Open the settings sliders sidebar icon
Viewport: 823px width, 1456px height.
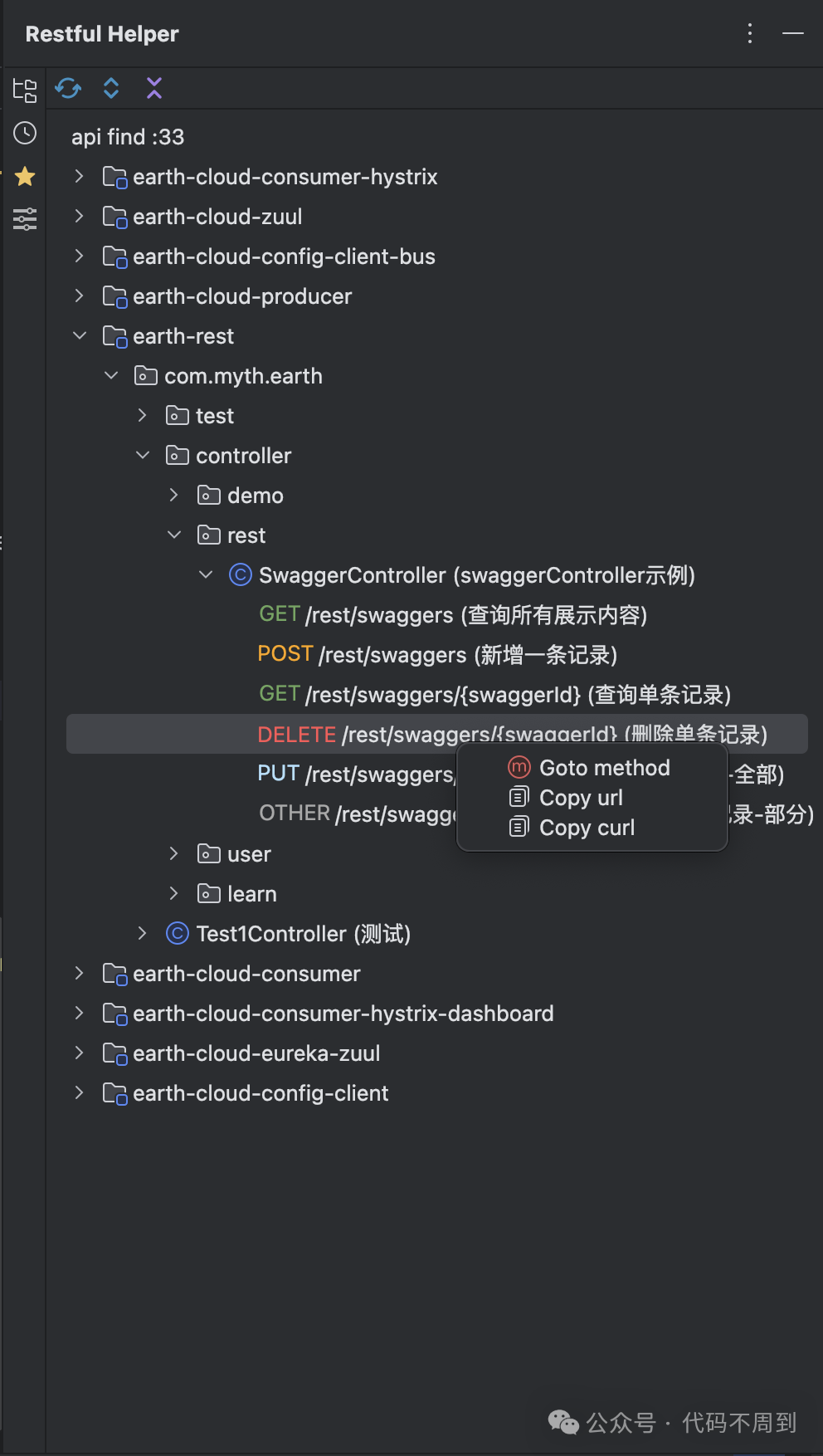tap(25, 218)
